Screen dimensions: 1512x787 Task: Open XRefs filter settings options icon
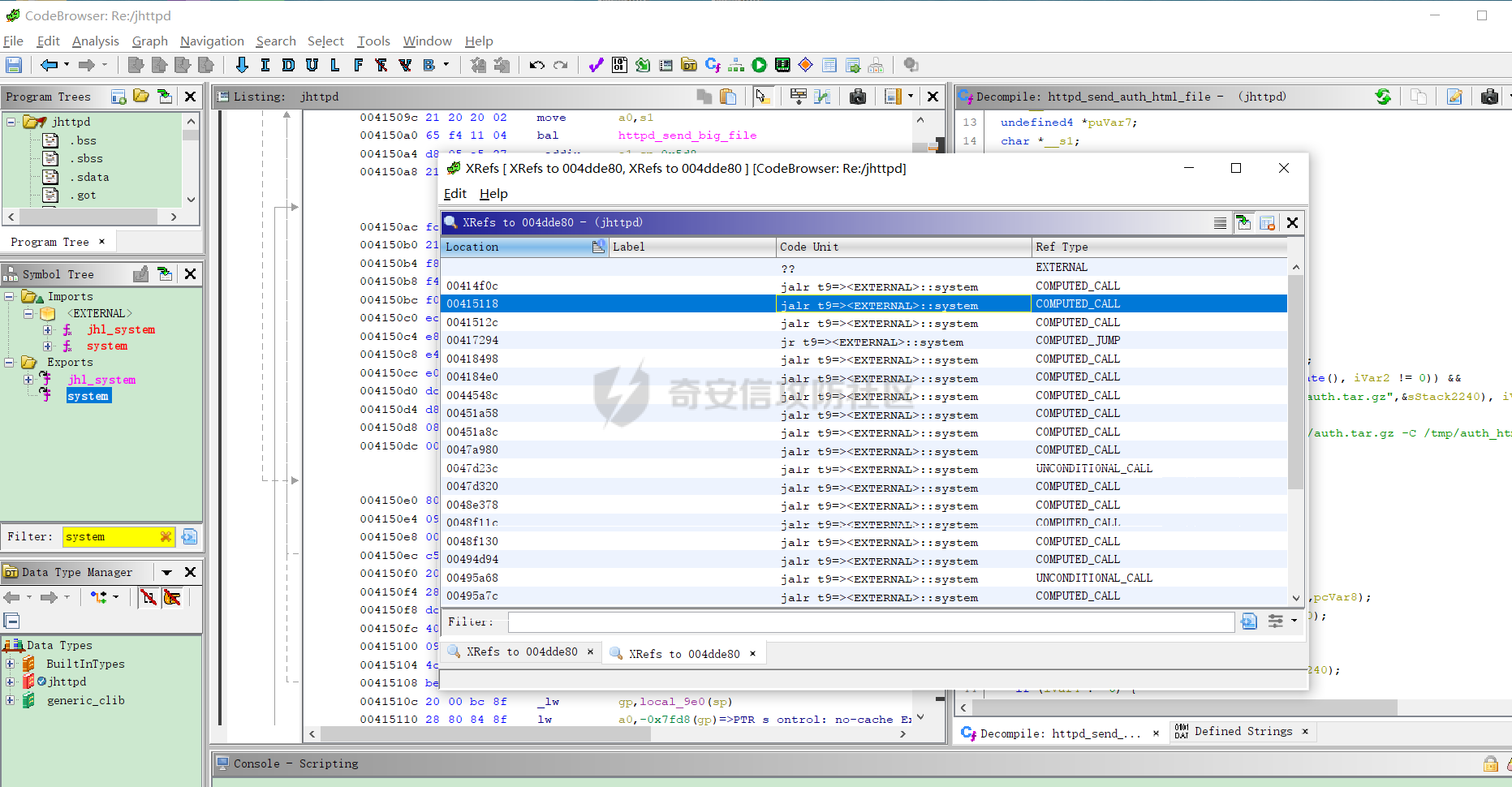tap(1276, 621)
